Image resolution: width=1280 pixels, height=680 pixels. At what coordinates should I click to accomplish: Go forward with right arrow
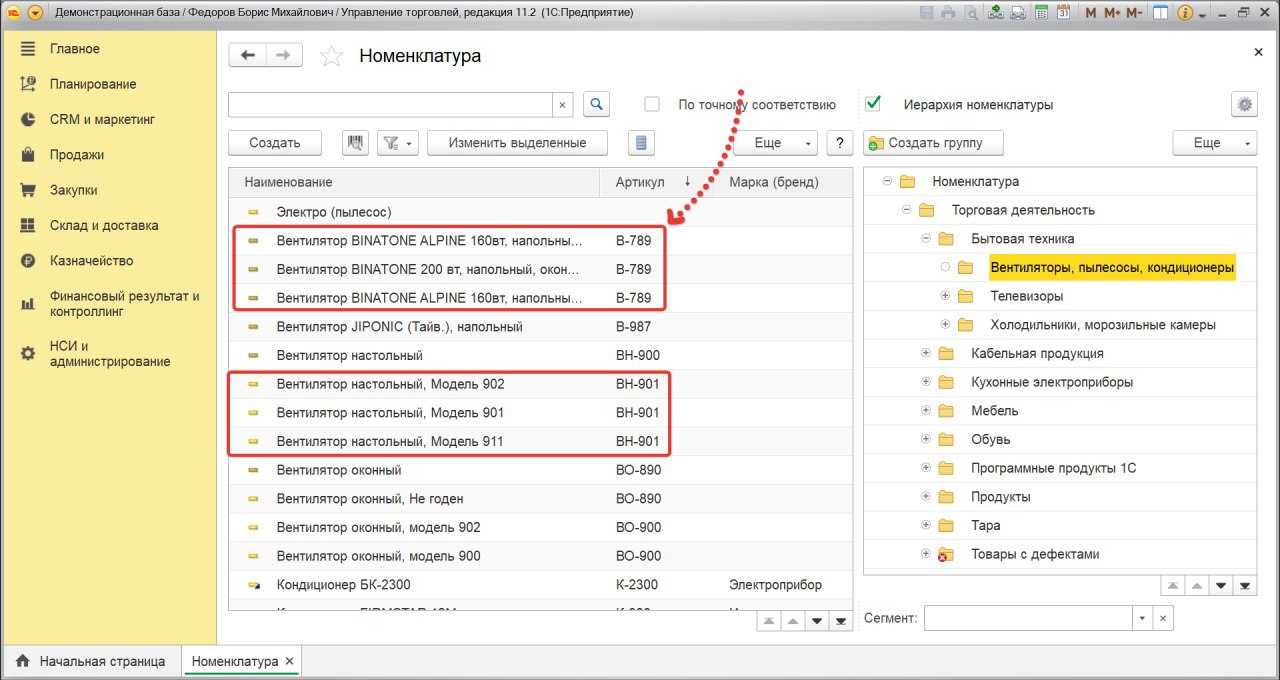pyautogui.click(x=284, y=55)
